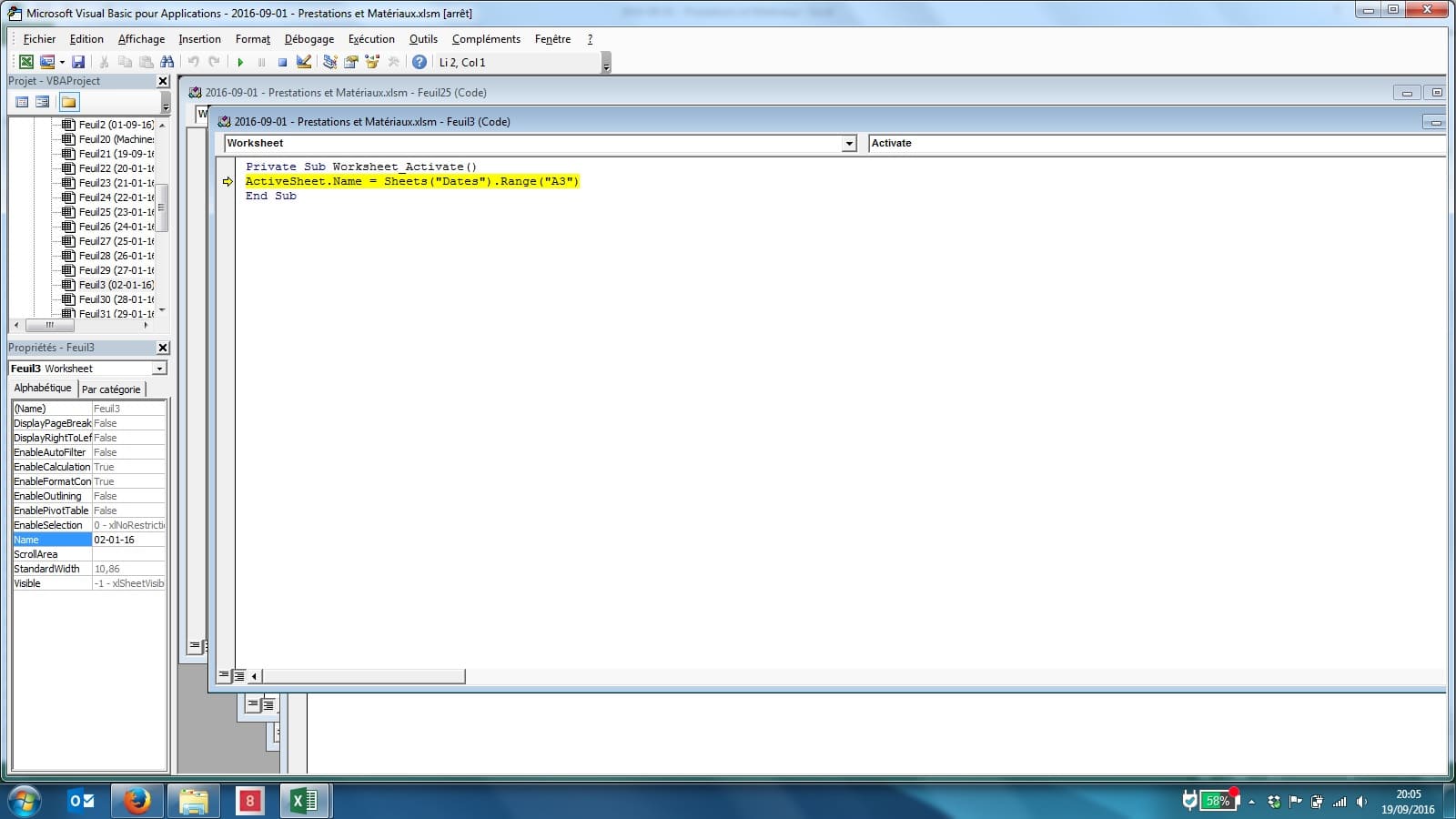This screenshot has width=1456, height=819.
Task: Open the Edition menu
Action: [86, 39]
